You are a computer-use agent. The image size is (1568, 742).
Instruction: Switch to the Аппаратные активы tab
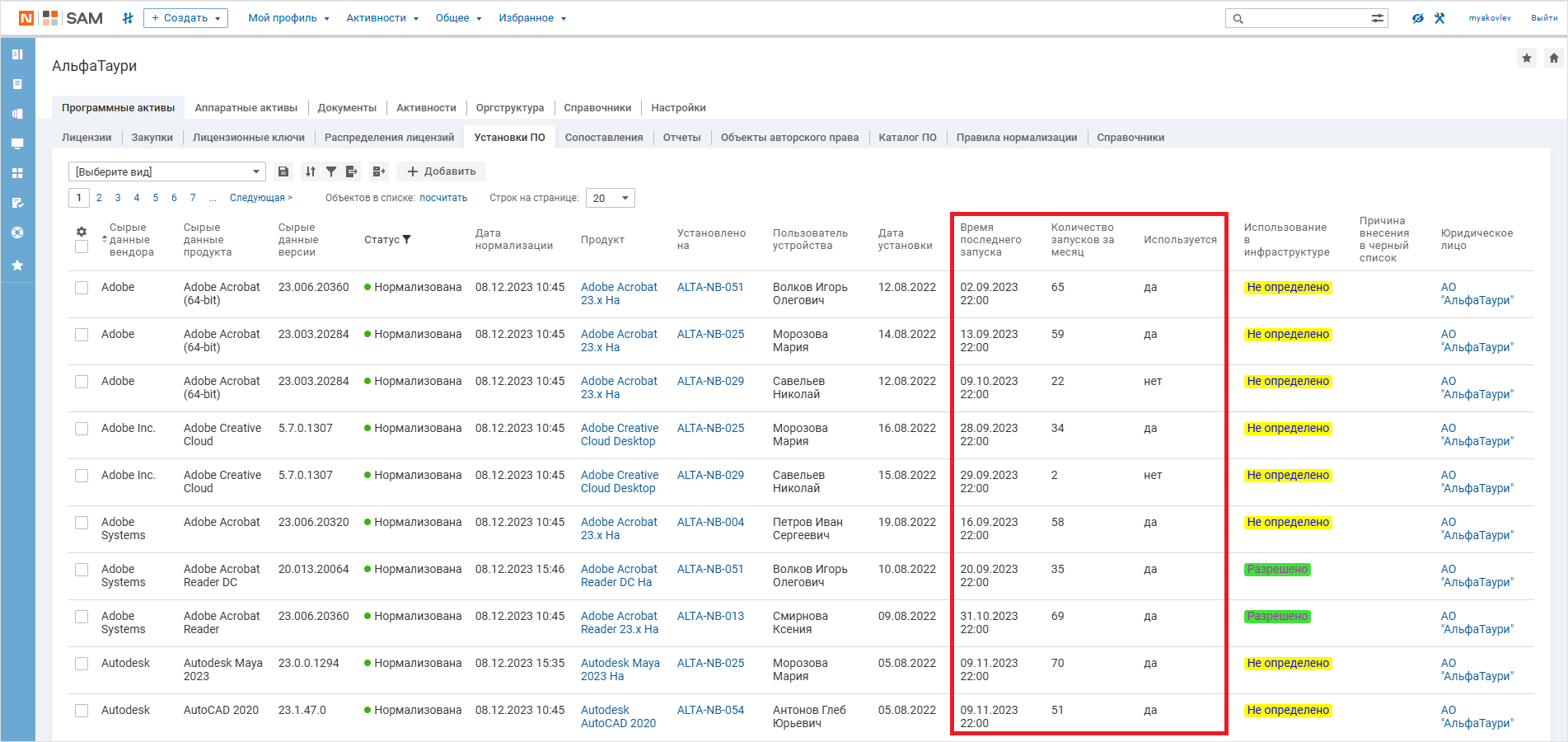tap(246, 108)
